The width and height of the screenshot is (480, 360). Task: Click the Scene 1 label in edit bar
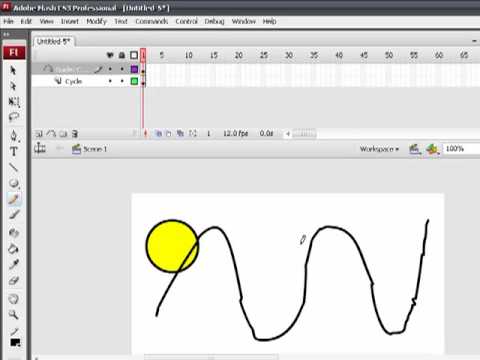[95, 149]
